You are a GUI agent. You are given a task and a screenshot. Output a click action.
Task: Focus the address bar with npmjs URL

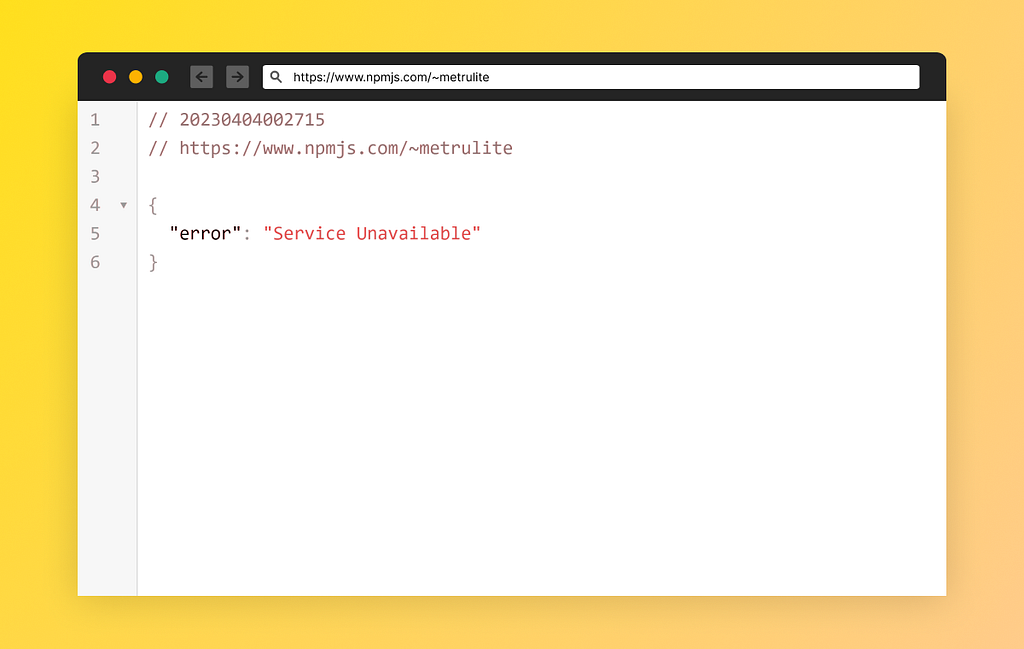(591, 77)
